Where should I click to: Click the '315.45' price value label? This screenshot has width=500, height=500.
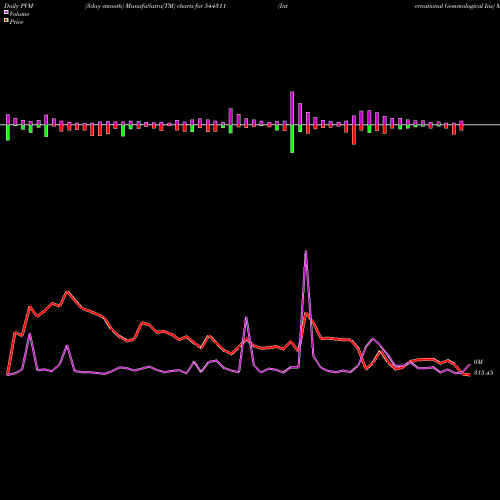point(483,373)
